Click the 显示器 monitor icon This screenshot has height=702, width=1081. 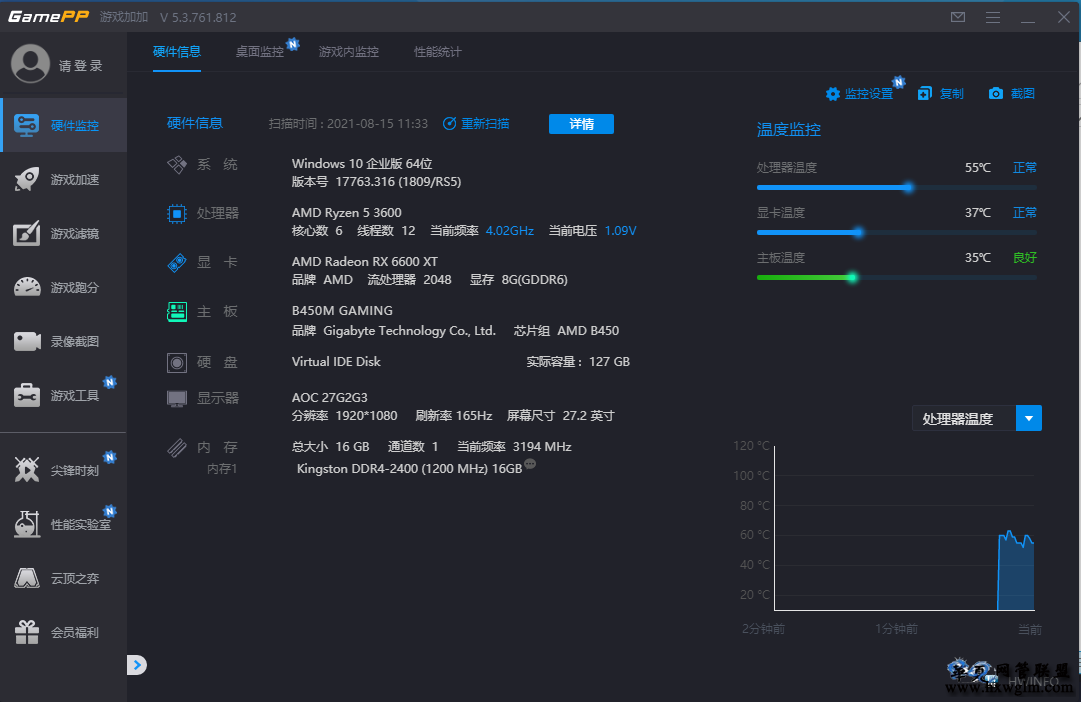[x=177, y=399]
